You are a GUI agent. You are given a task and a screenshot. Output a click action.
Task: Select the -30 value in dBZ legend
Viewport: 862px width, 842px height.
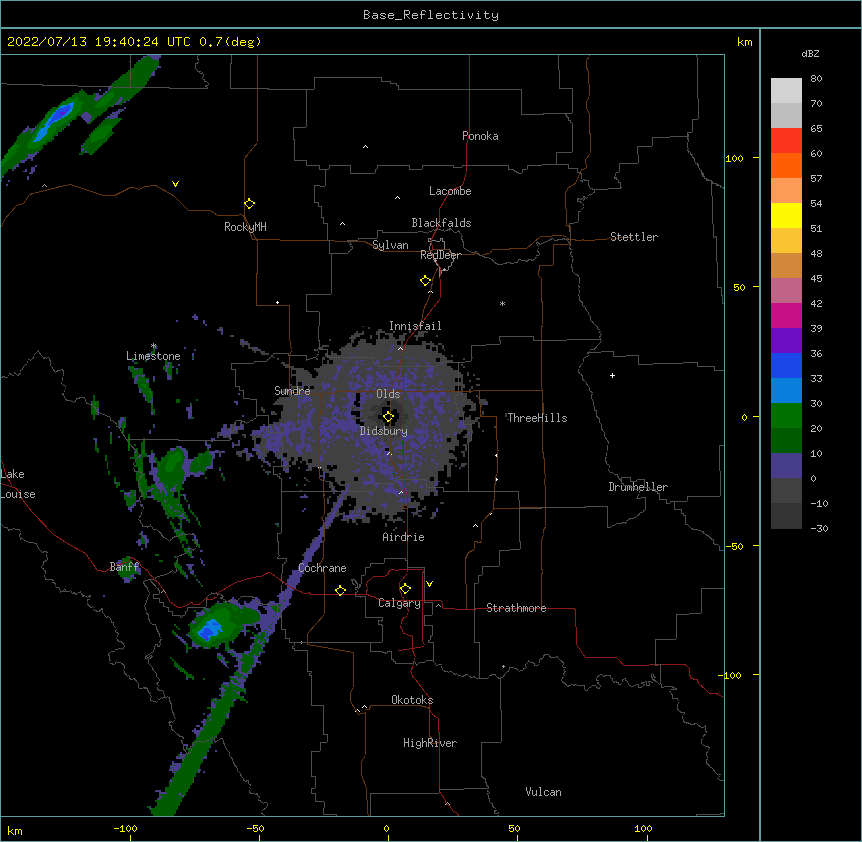point(819,528)
